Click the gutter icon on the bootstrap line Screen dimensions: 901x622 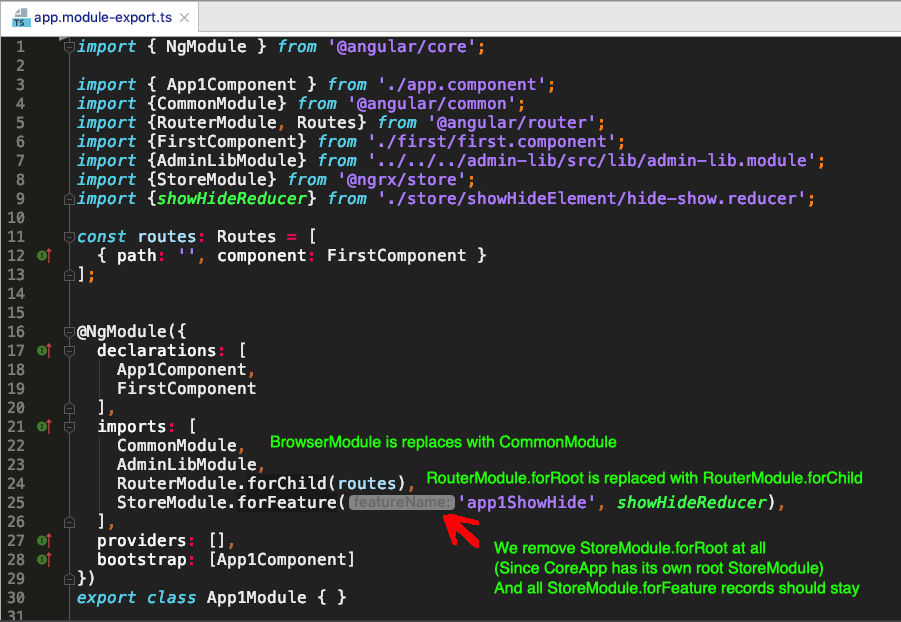[x=42, y=560]
